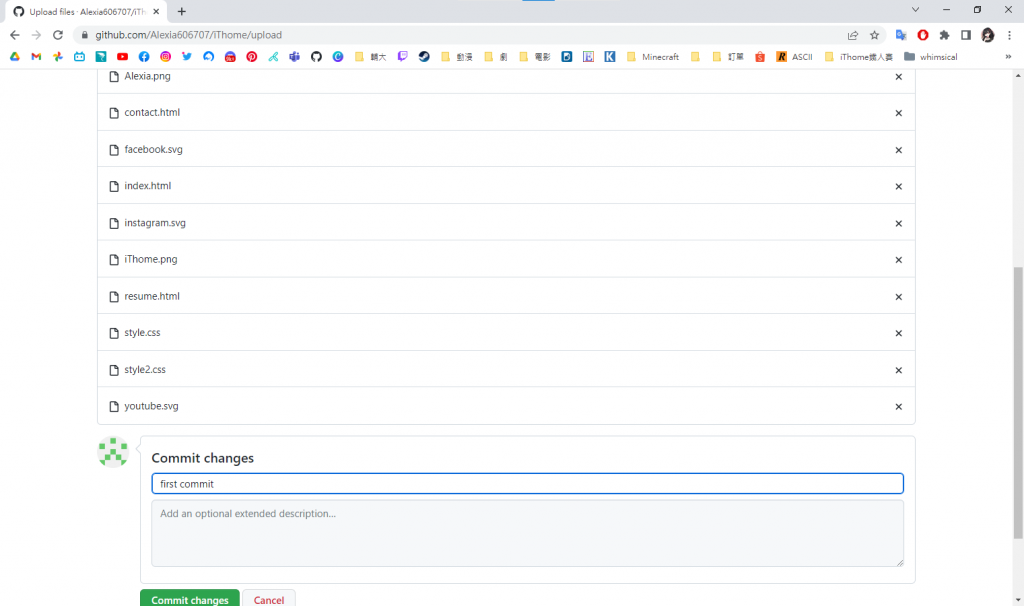Open the Chrome profile avatar
The width and height of the screenshot is (1024, 606).
[987, 35]
